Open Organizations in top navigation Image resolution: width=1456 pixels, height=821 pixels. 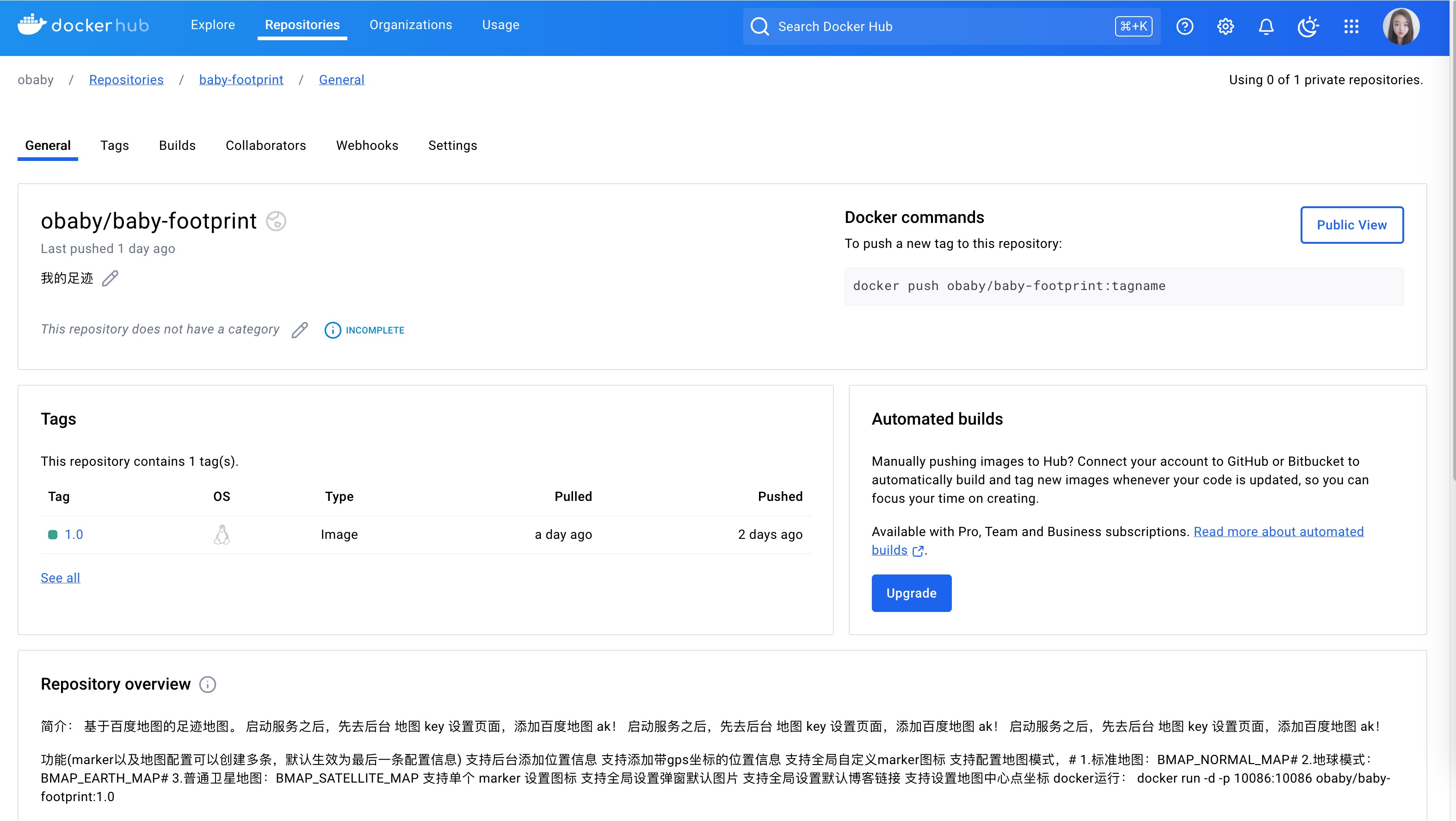coord(410,25)
